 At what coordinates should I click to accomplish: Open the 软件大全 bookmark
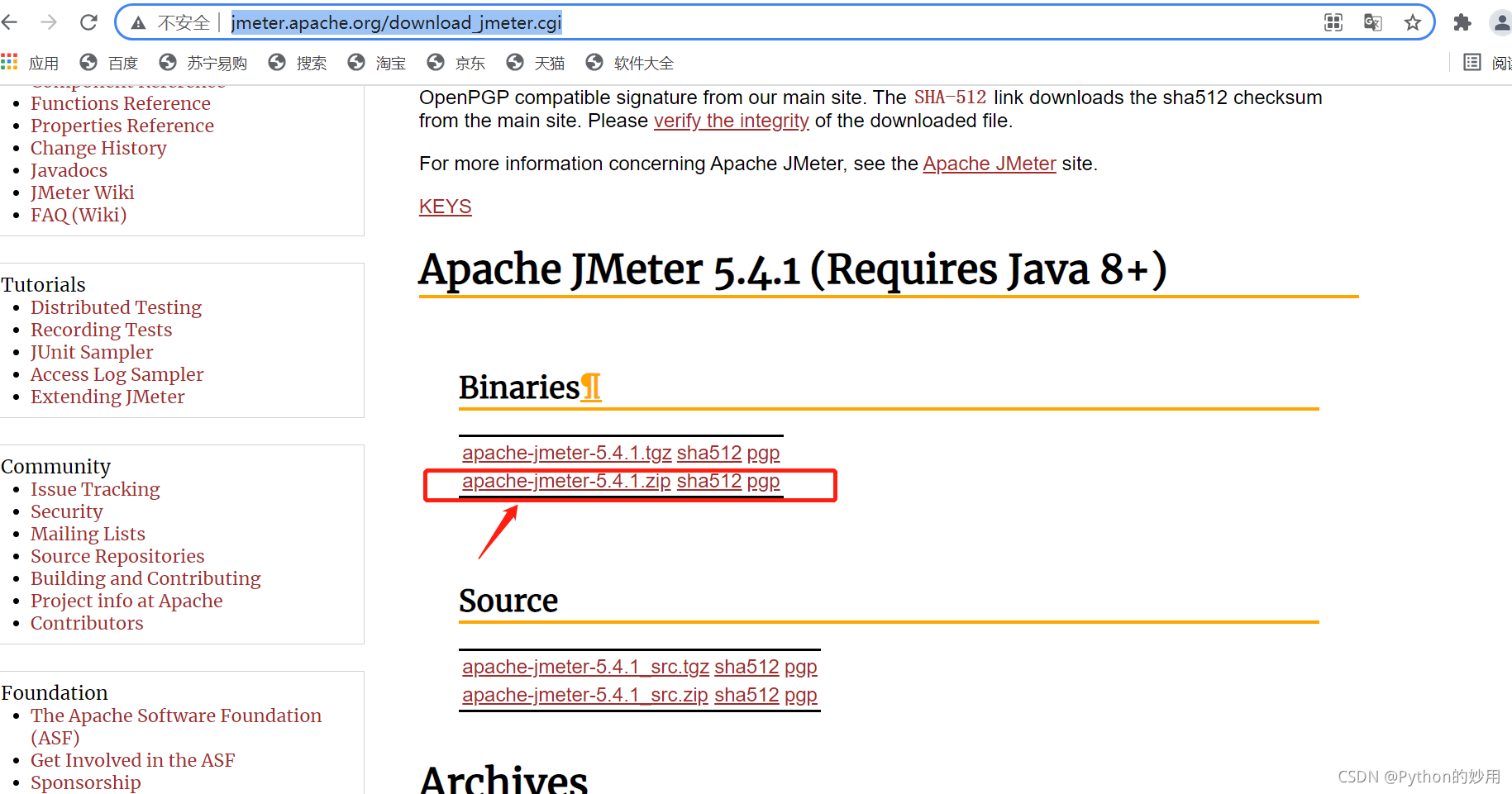pyautogui.click(x=630, y=63)
